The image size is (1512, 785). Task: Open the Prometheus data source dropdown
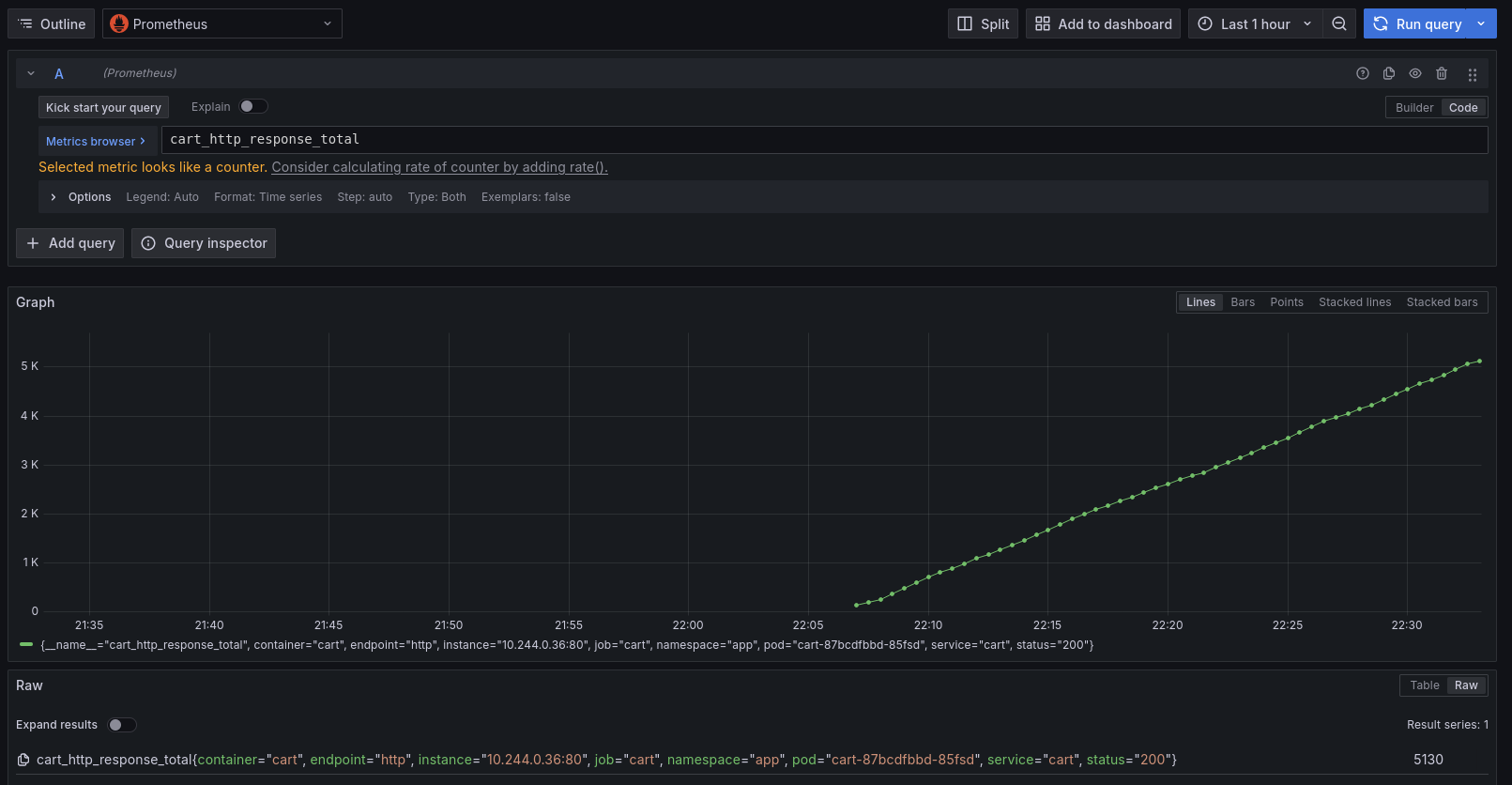(222, 23)
